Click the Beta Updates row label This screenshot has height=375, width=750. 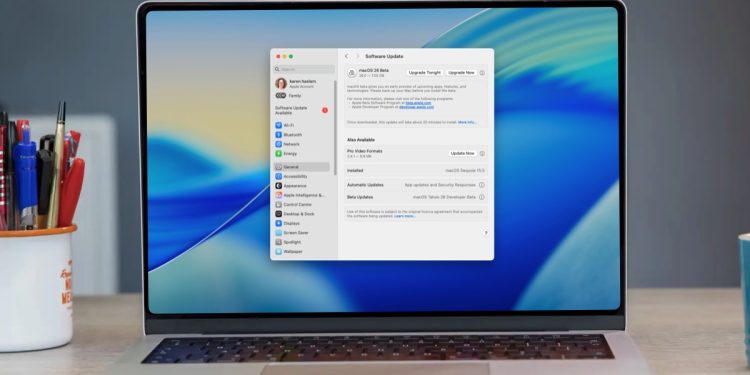coord(360,197)
